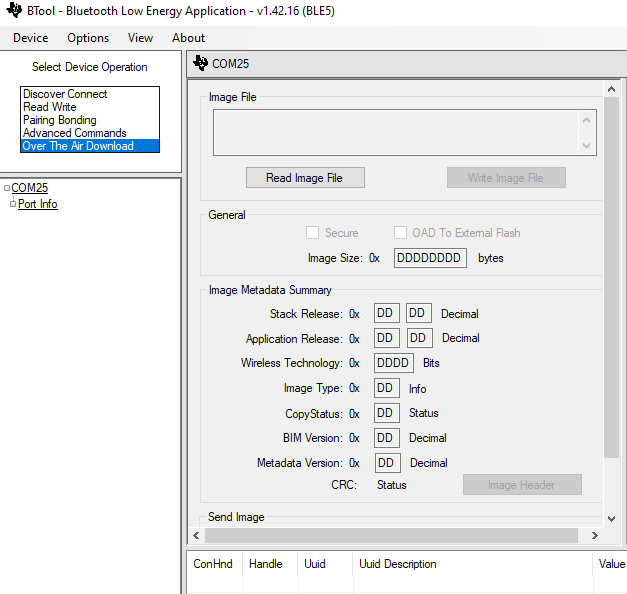Select Pairing Bonding operation
Viewport: 627px width, 594px height.
point(90,120)
